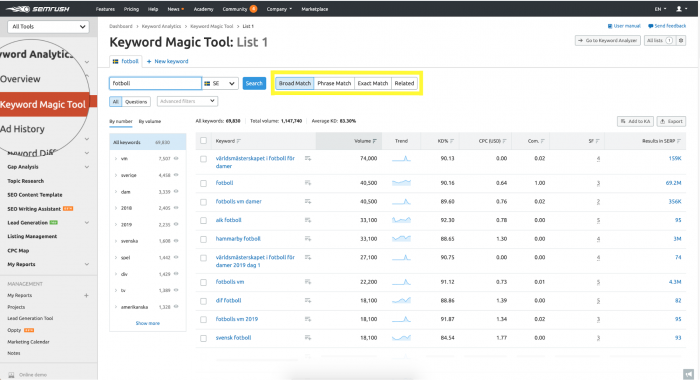Click the fotboll keyword search field
The image size is (700, 380).
tap(155, 84)
